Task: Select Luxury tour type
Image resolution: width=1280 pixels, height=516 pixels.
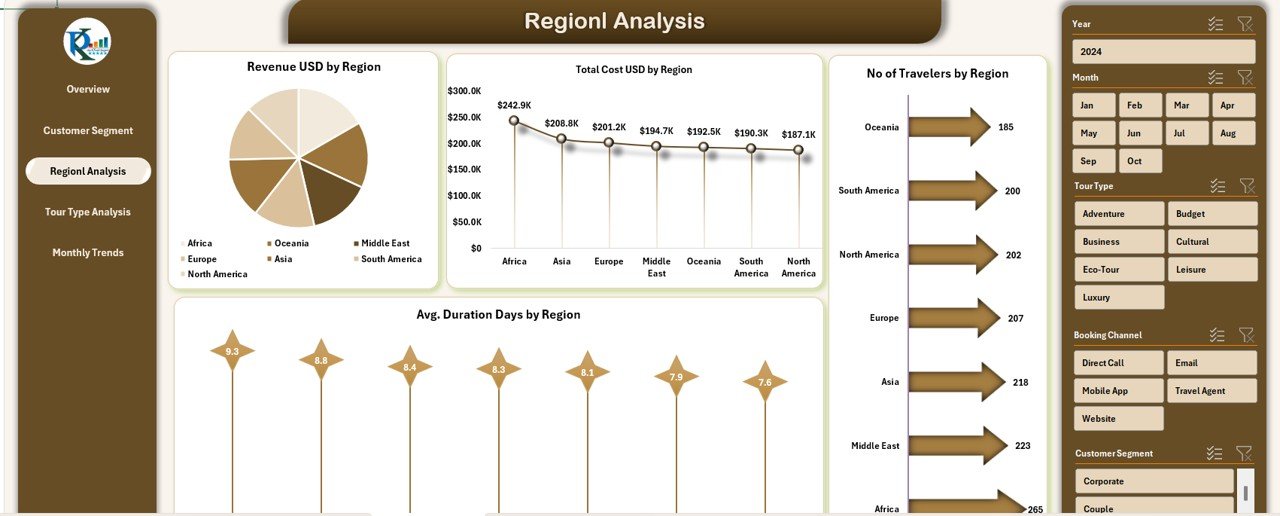Action: pos(1120,297)
